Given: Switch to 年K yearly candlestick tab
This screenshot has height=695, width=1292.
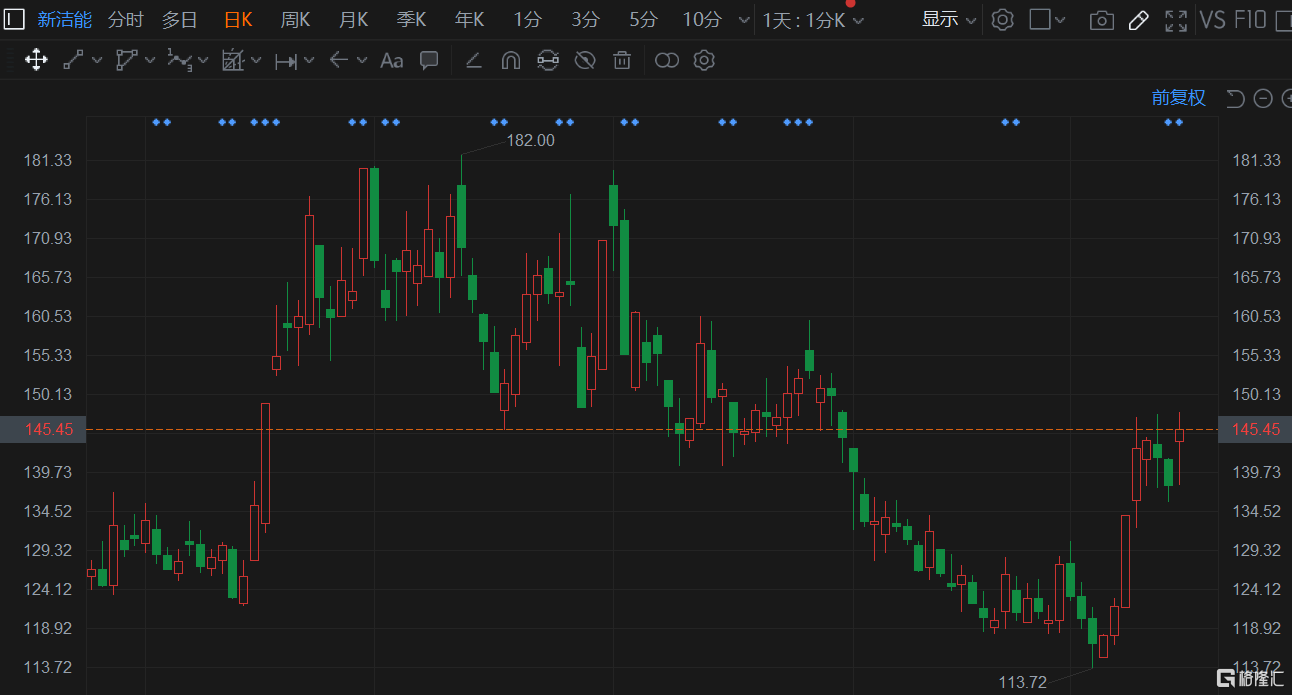Looking at the screenshot, I should tap(470, 19).
